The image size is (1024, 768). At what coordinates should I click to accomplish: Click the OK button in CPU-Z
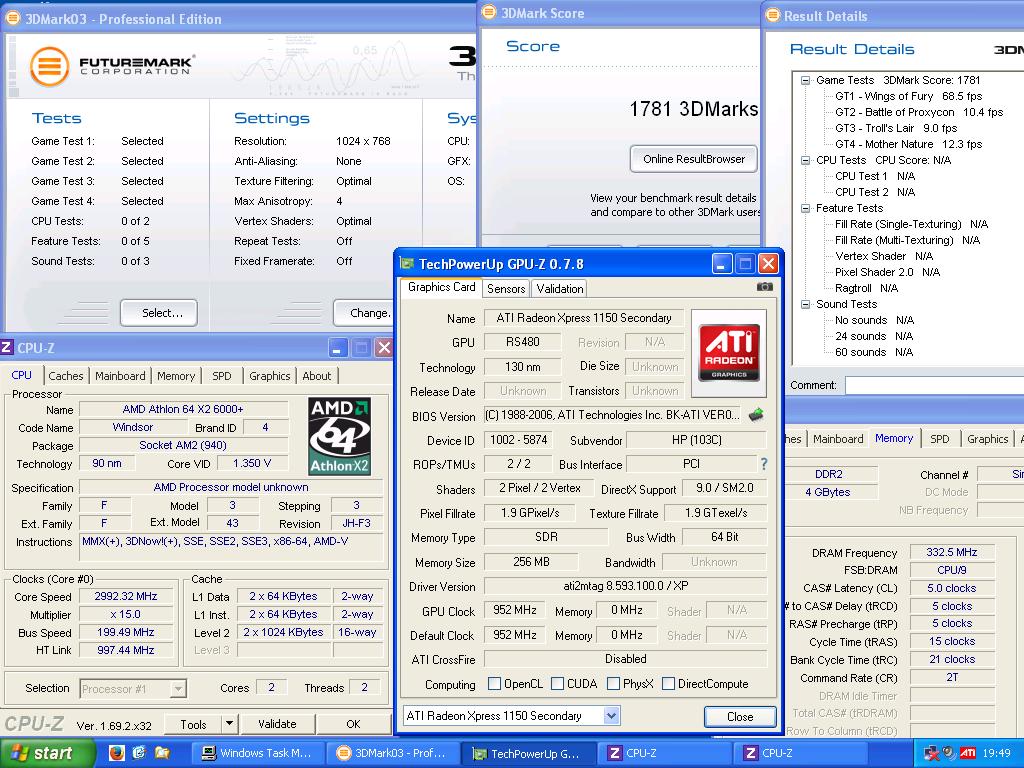pos(353,724)
